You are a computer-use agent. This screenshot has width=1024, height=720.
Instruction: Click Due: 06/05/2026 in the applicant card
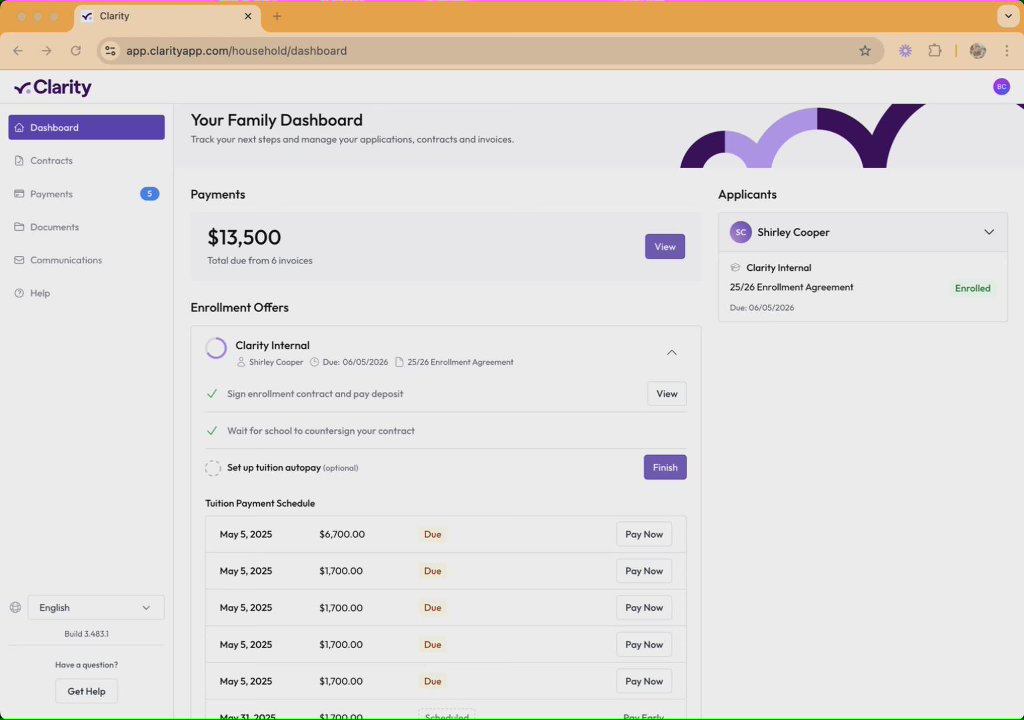tap(762, 308)
